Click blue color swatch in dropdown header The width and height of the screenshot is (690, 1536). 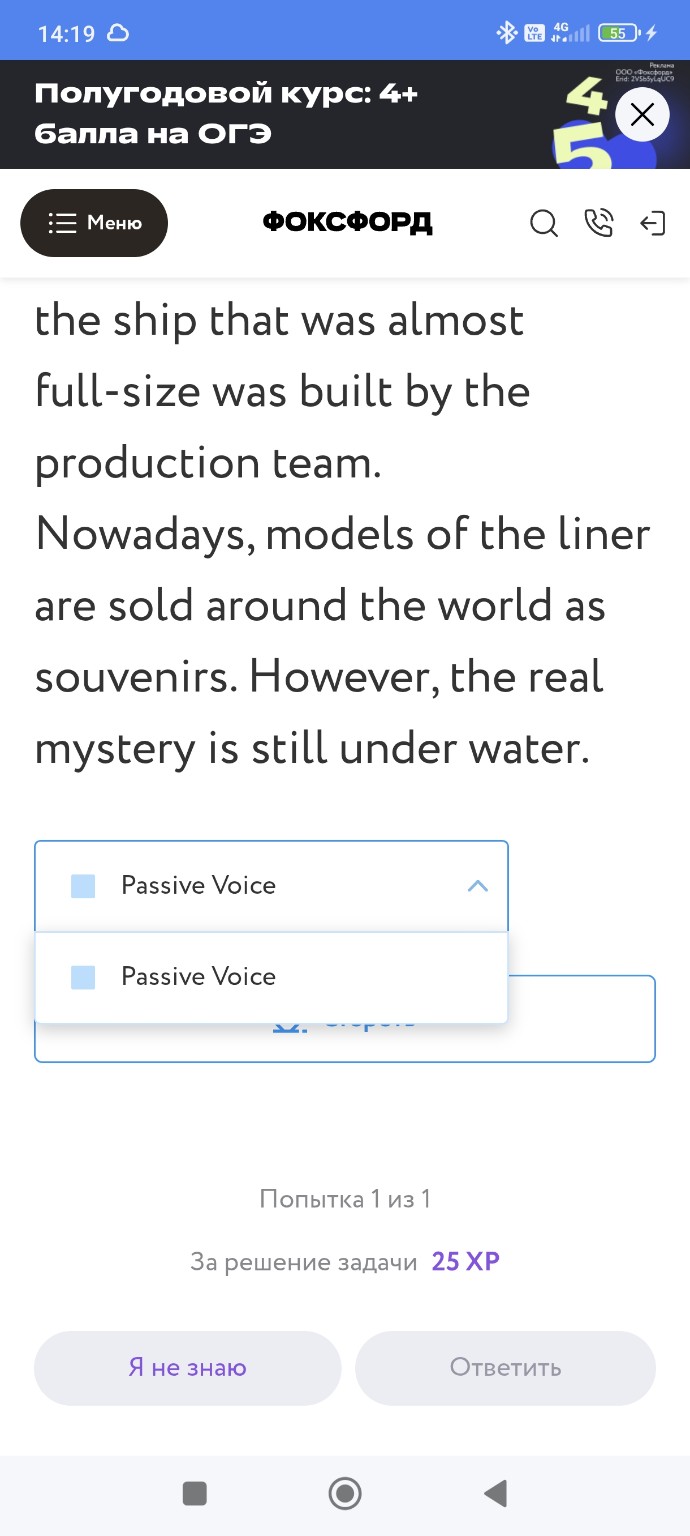[x=83, y=886]
